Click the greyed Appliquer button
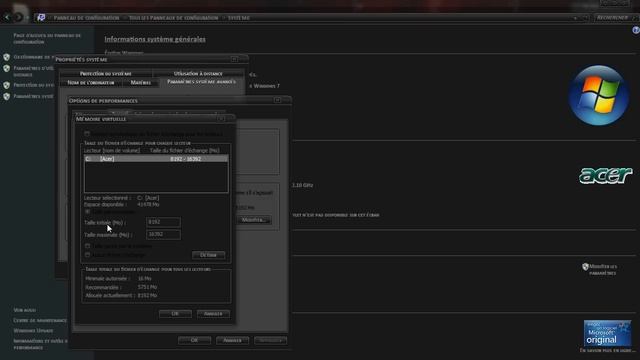This screenshot has height=360, width=640. tap(270, 340)
